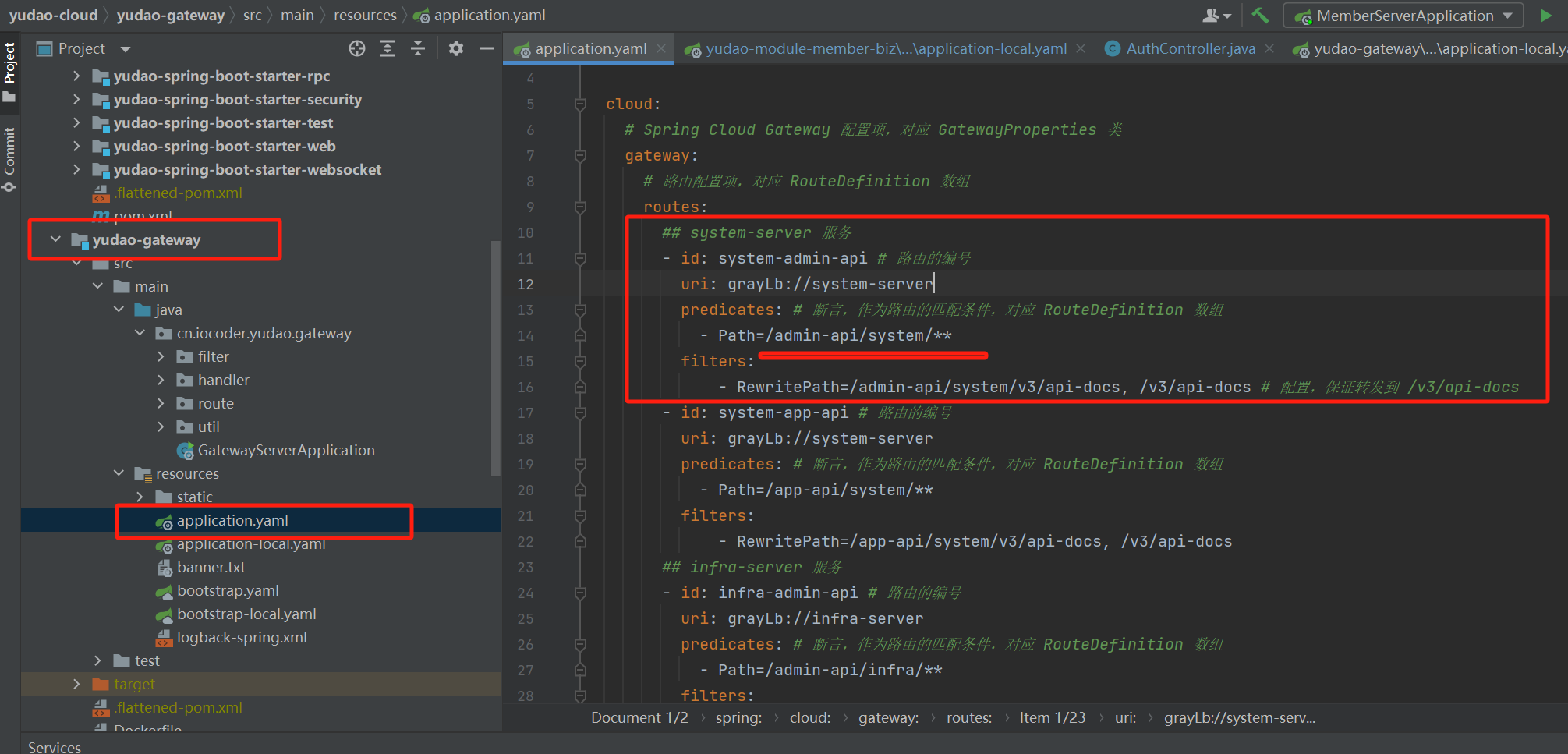Collapse the cn.iocoder.yudao.gateway package
1568x754 pixels.
click(x=140, y=333)
